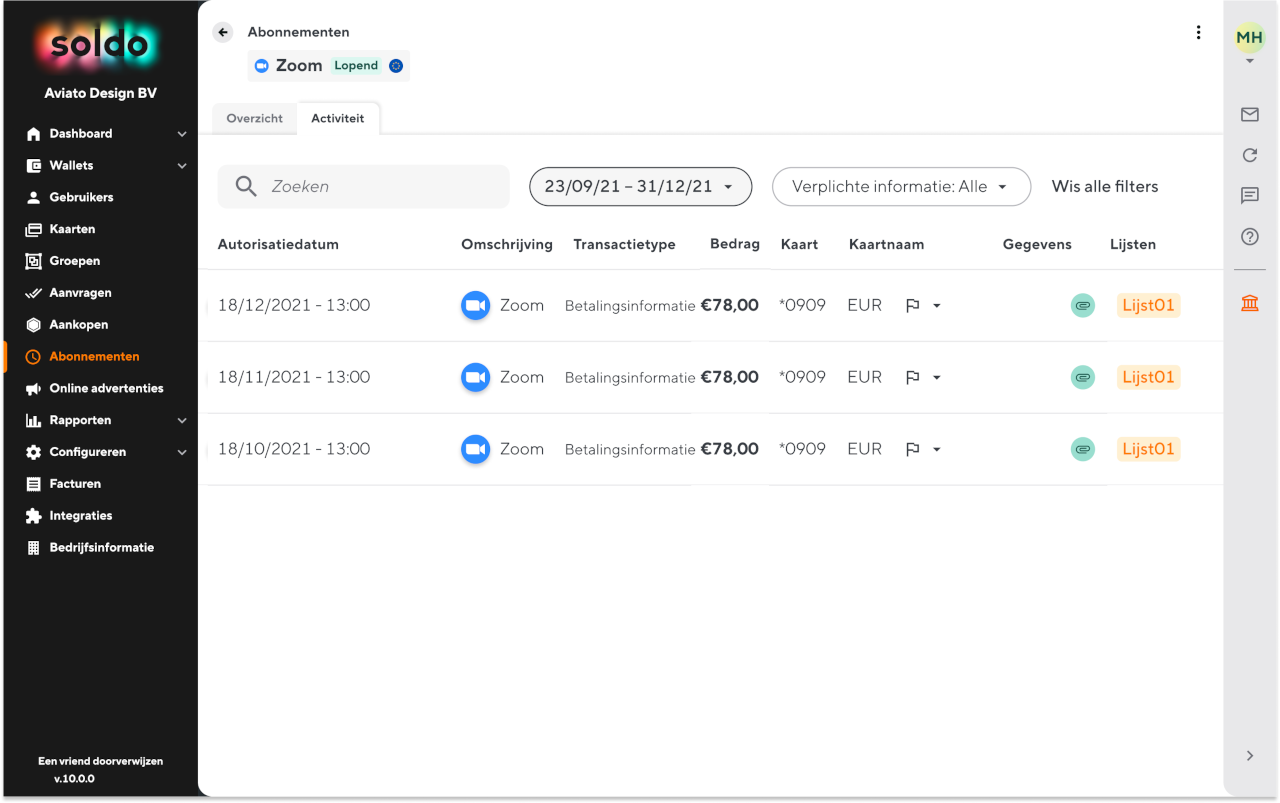Open Online advertenties

click(x=106, y=388)
